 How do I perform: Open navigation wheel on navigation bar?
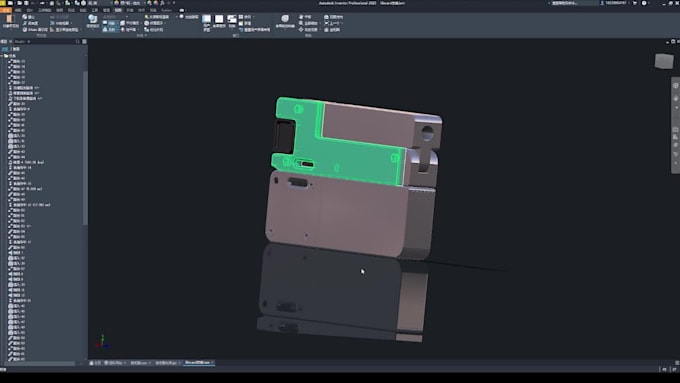click(675, 85)
